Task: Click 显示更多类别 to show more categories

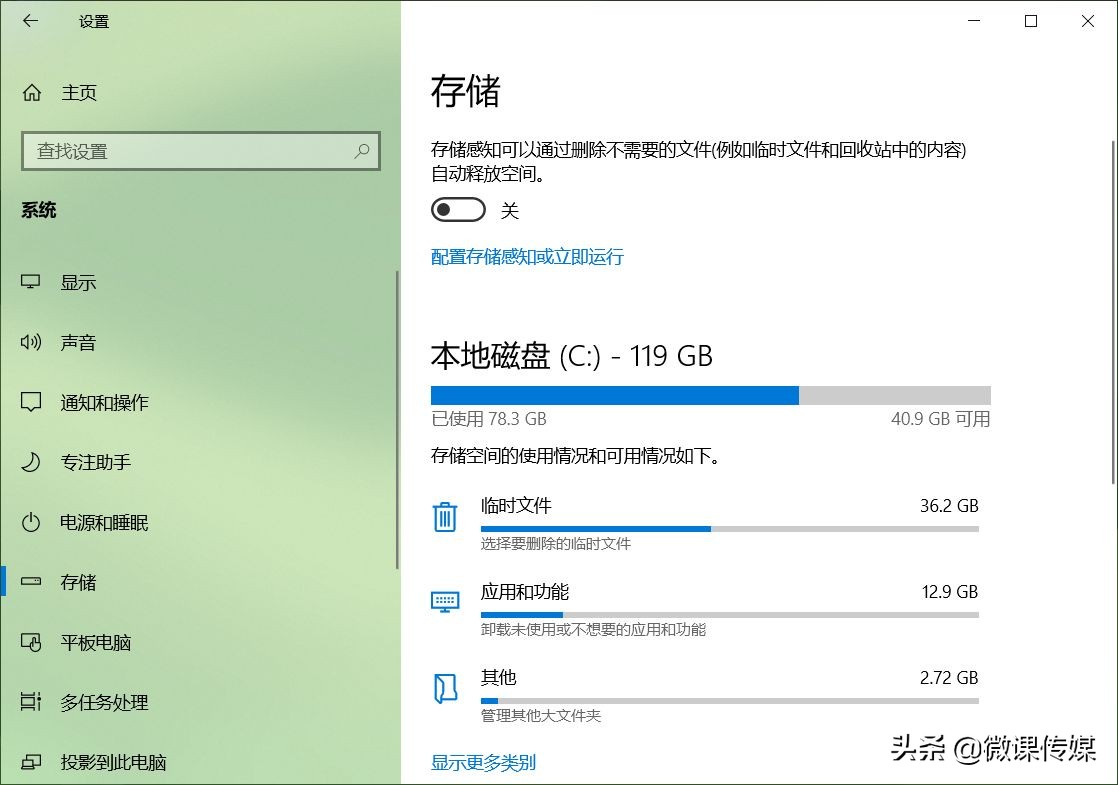Action: pos(483,762)
